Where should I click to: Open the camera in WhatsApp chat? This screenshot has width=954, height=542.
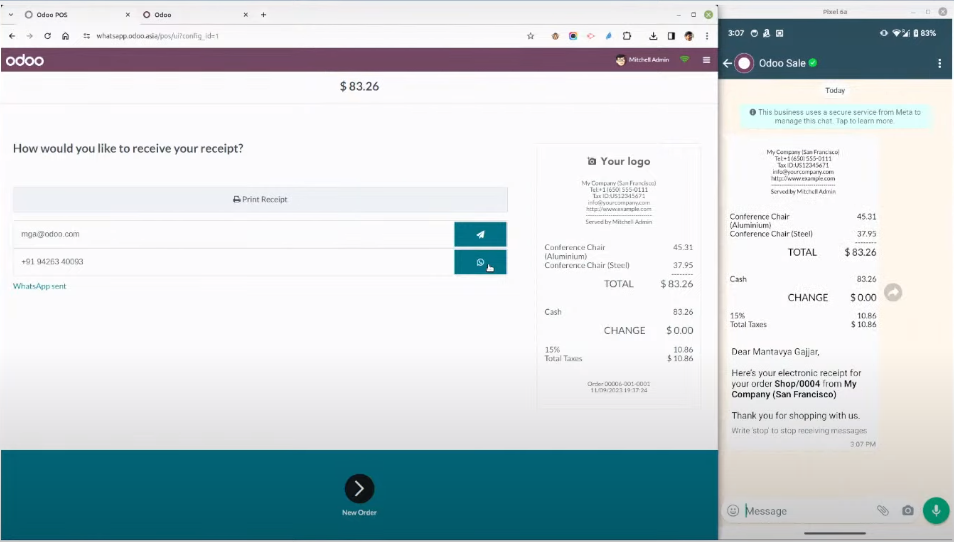[908, 510]
